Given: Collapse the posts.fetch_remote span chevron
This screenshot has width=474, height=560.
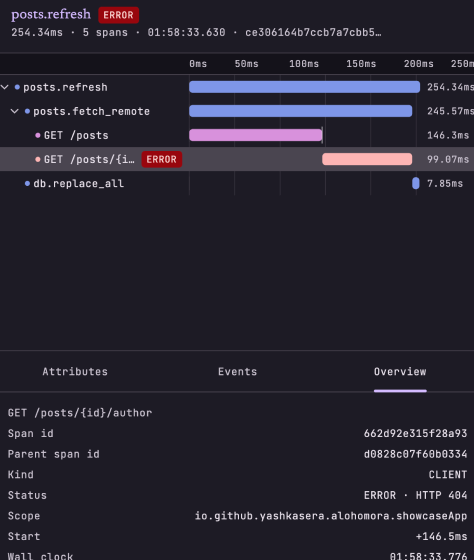Looking at the screenshot, I should (15, 111).
